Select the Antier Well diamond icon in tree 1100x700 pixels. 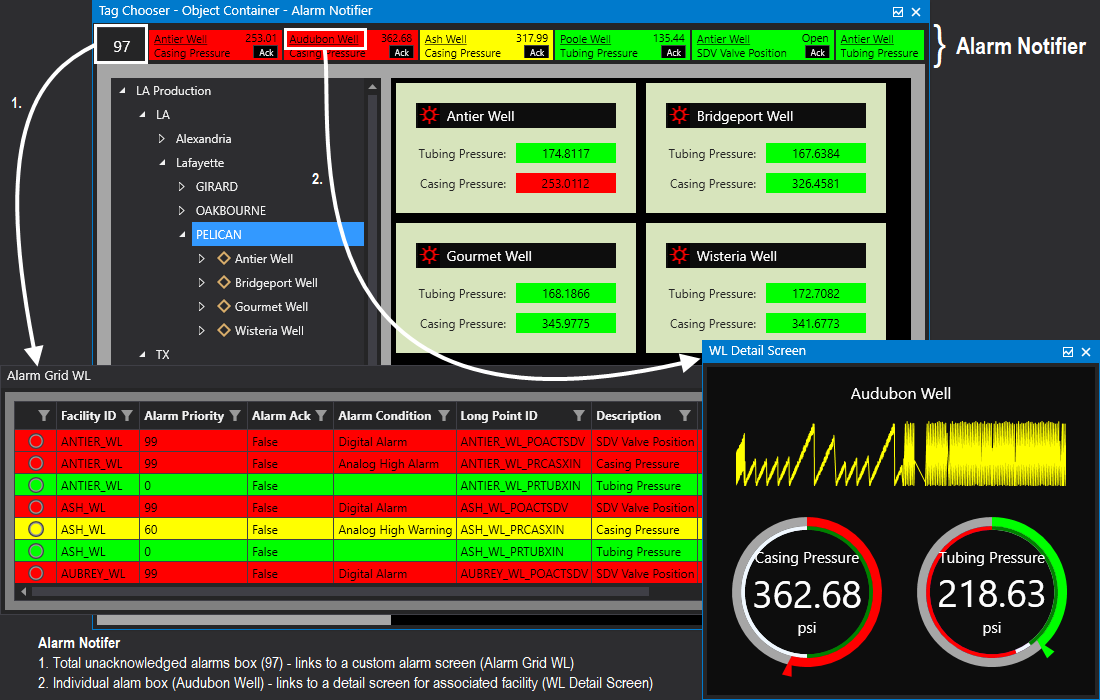[224, 258]
